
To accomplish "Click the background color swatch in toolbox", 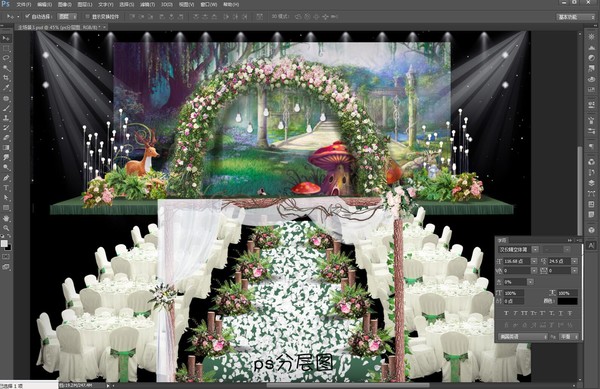I will coord(8,247).
